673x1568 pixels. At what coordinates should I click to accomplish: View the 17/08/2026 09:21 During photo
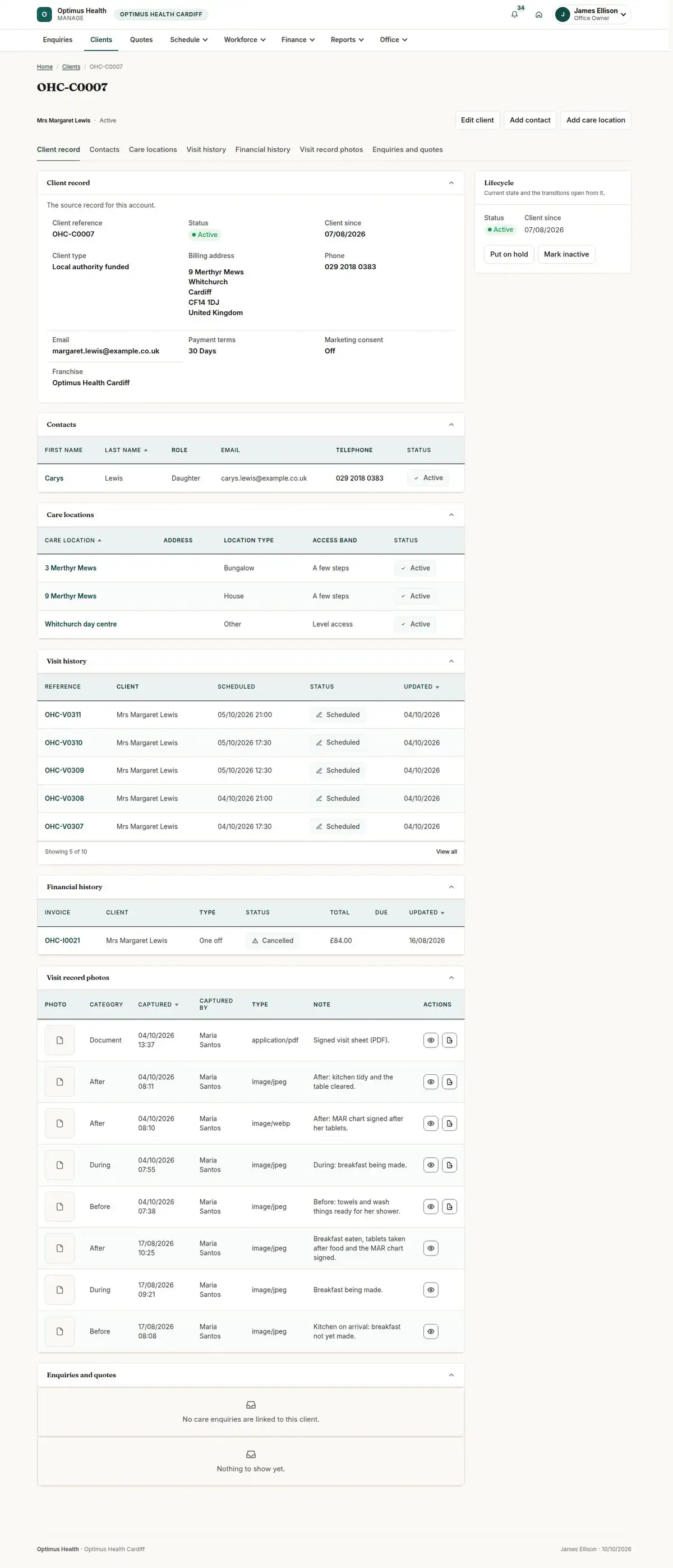(x=431, y=1290)
